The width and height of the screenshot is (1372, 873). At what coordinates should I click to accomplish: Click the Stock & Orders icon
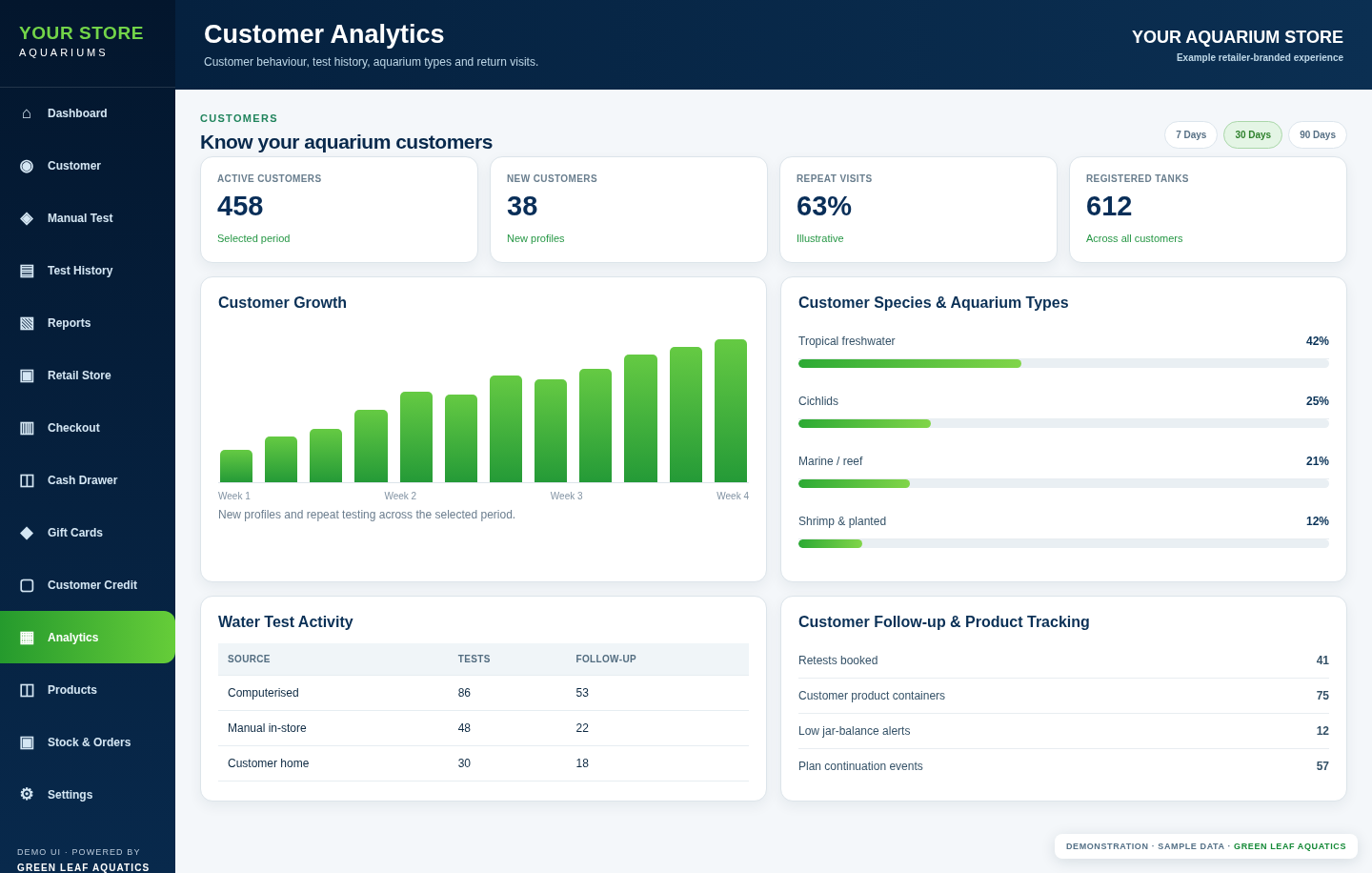pyautogui.click(x=27, y=742)
